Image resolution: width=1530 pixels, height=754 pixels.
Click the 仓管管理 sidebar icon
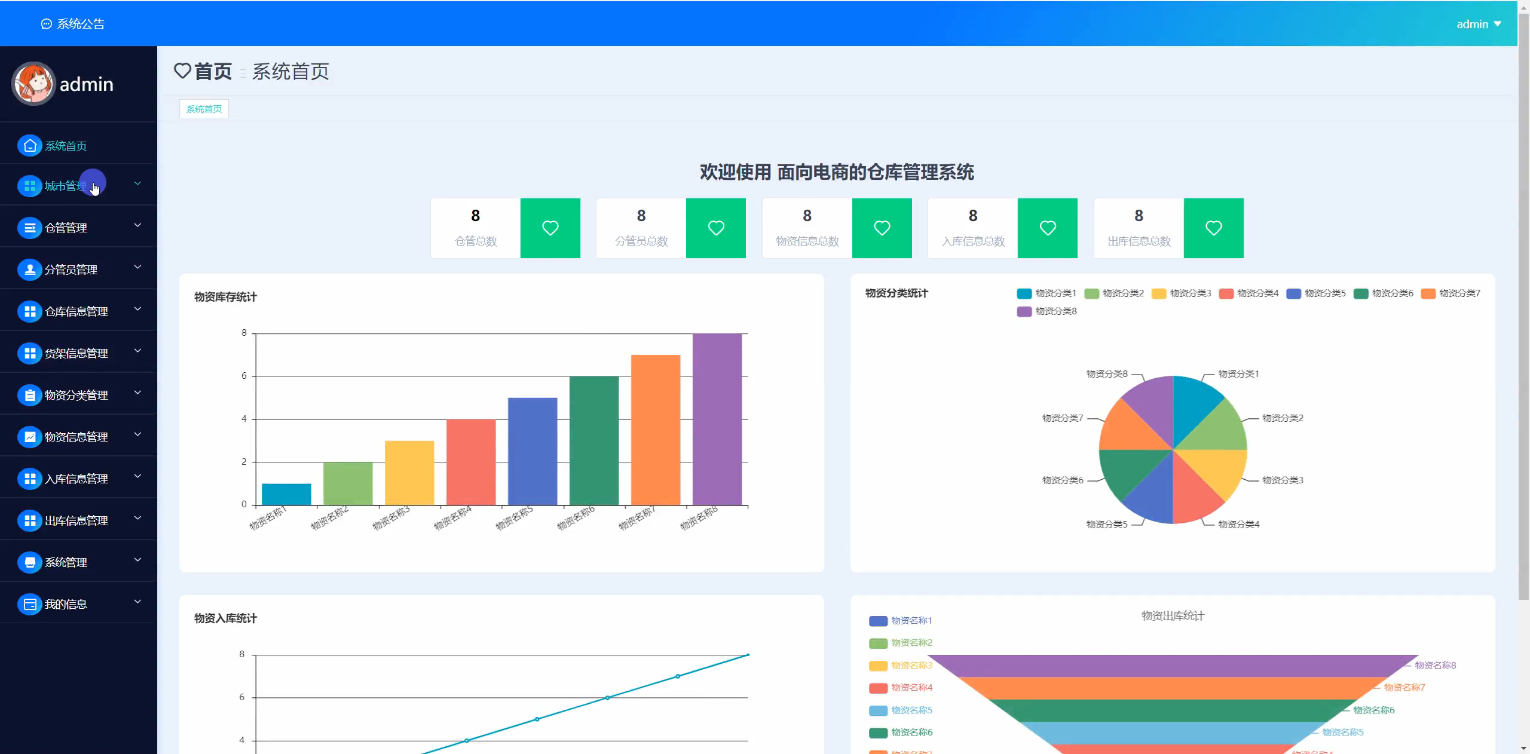click(30, 228)
